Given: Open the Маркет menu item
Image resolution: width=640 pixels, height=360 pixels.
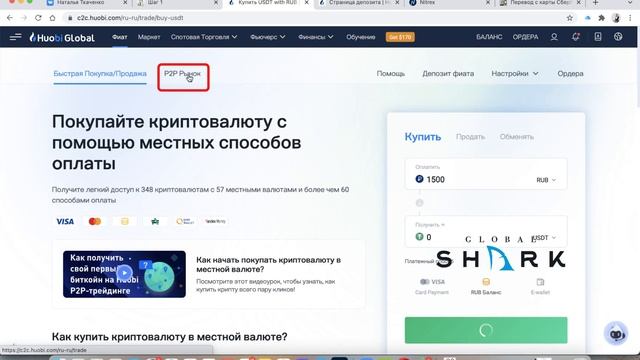Looking at the screenshot, I should pyautogui.click(x=149, y=37).
